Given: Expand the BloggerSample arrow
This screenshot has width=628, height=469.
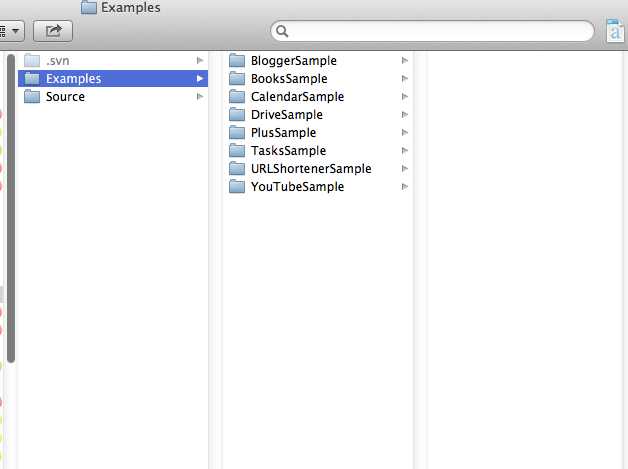Looking at the screenshot, I should [x=405, y=60].
